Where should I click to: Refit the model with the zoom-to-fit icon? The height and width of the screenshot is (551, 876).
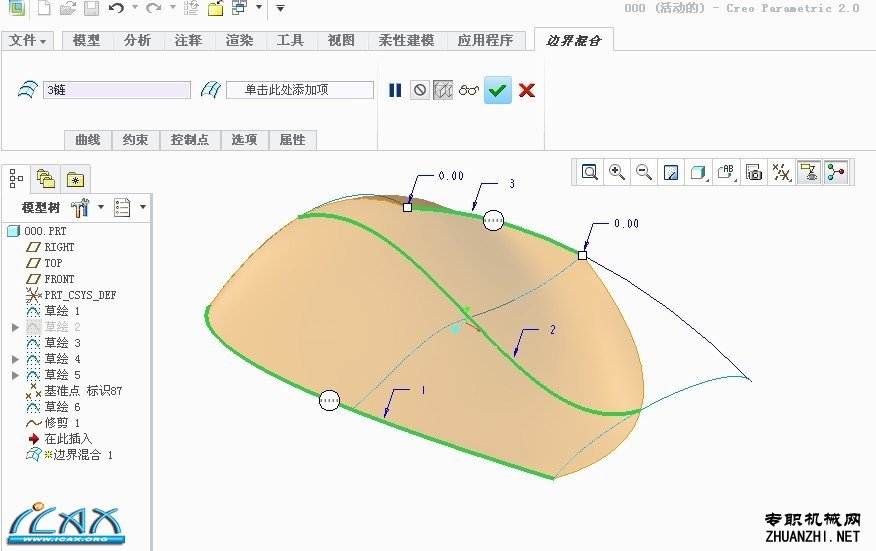click(589, 172)
